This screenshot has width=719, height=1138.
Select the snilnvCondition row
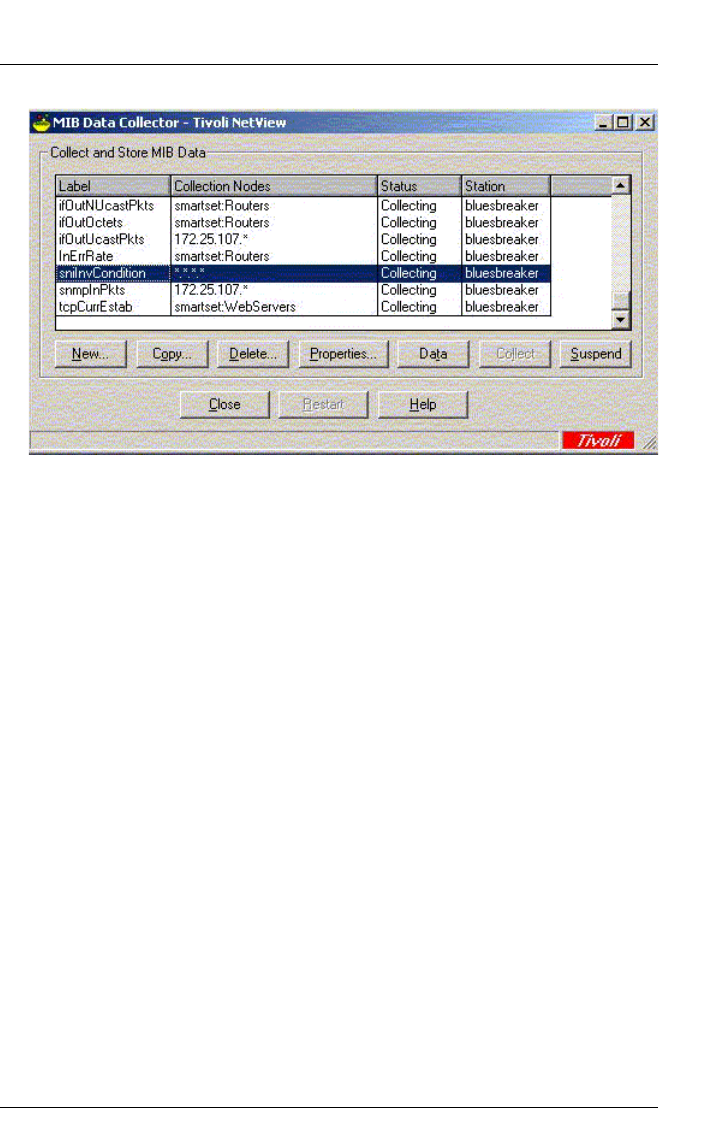coord(303,274)
